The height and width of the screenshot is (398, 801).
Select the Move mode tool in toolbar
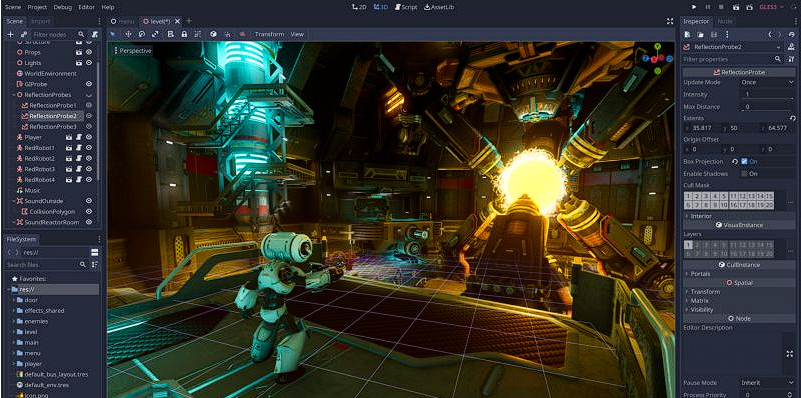[128, 34]
